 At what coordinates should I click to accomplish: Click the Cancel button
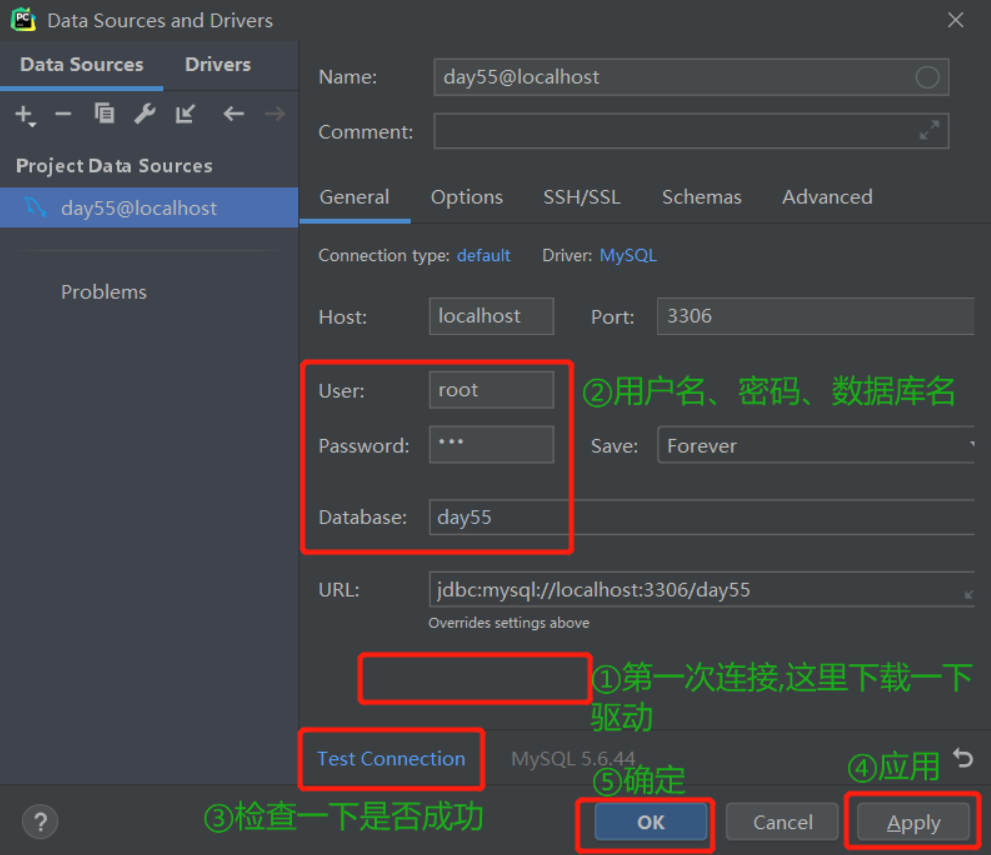[x=782, y=822]
